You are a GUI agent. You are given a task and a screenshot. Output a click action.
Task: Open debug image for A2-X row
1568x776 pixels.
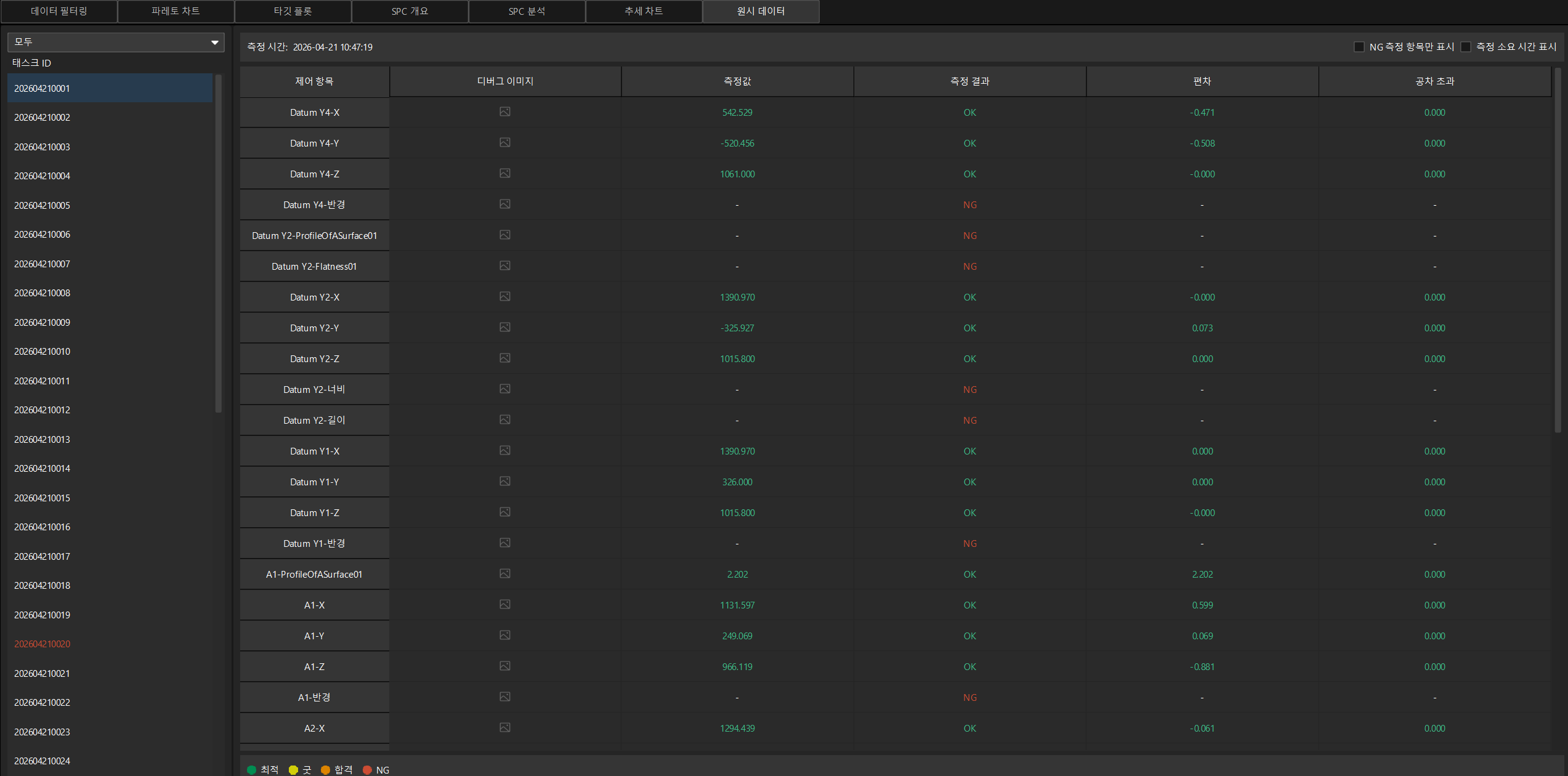coord(504,727)
